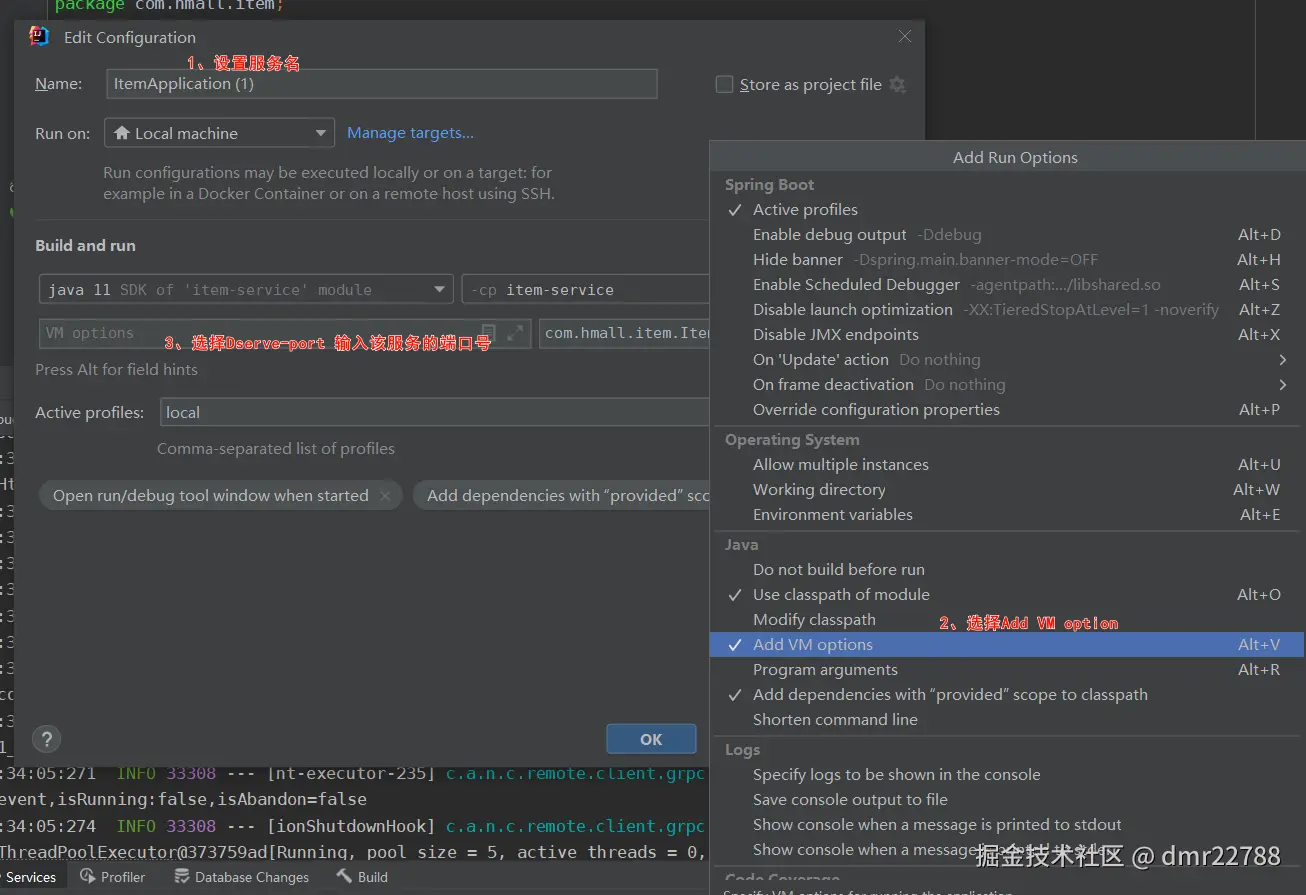Click the Active profiles field with local
The height and width of the screenshot is (895, 1306).
click(x=434, y=412)
